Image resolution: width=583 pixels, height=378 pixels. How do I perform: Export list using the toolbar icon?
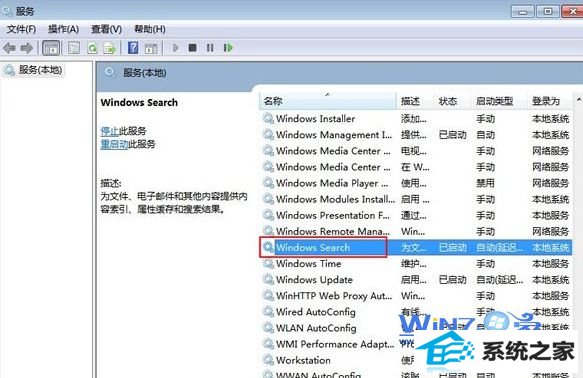pos(110,48)
